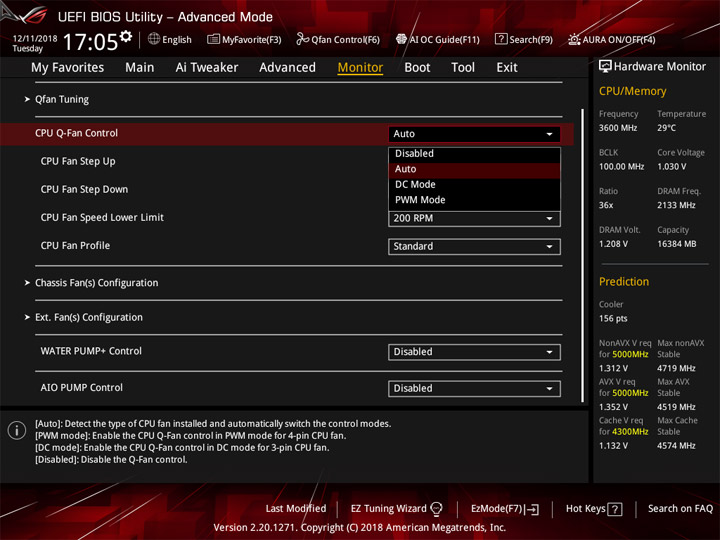Choose Disabled in the Q-Fan dropdown list
The image size is (720, 540).
coord(474,154)
